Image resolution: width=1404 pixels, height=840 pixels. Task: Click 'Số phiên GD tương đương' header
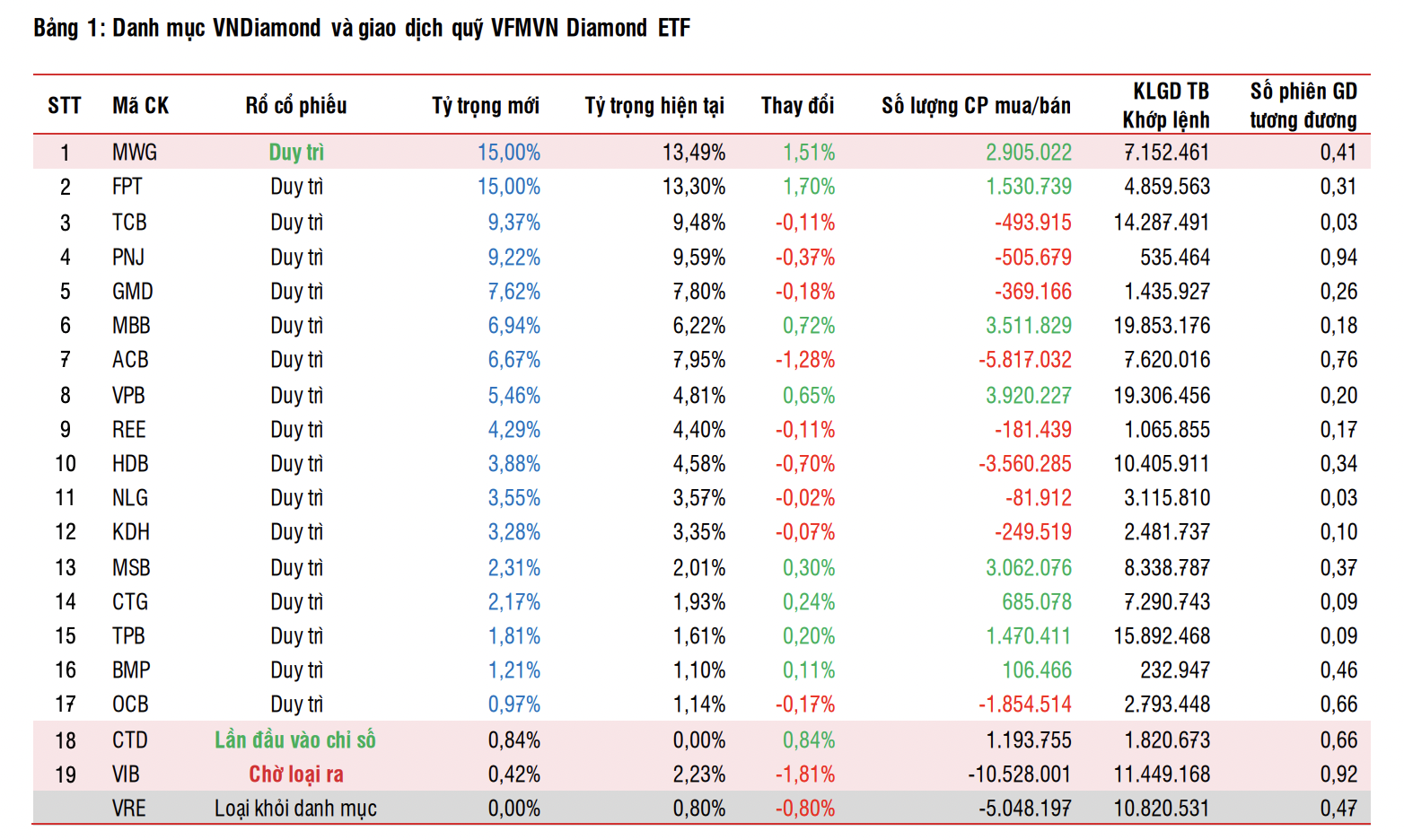1303,106
